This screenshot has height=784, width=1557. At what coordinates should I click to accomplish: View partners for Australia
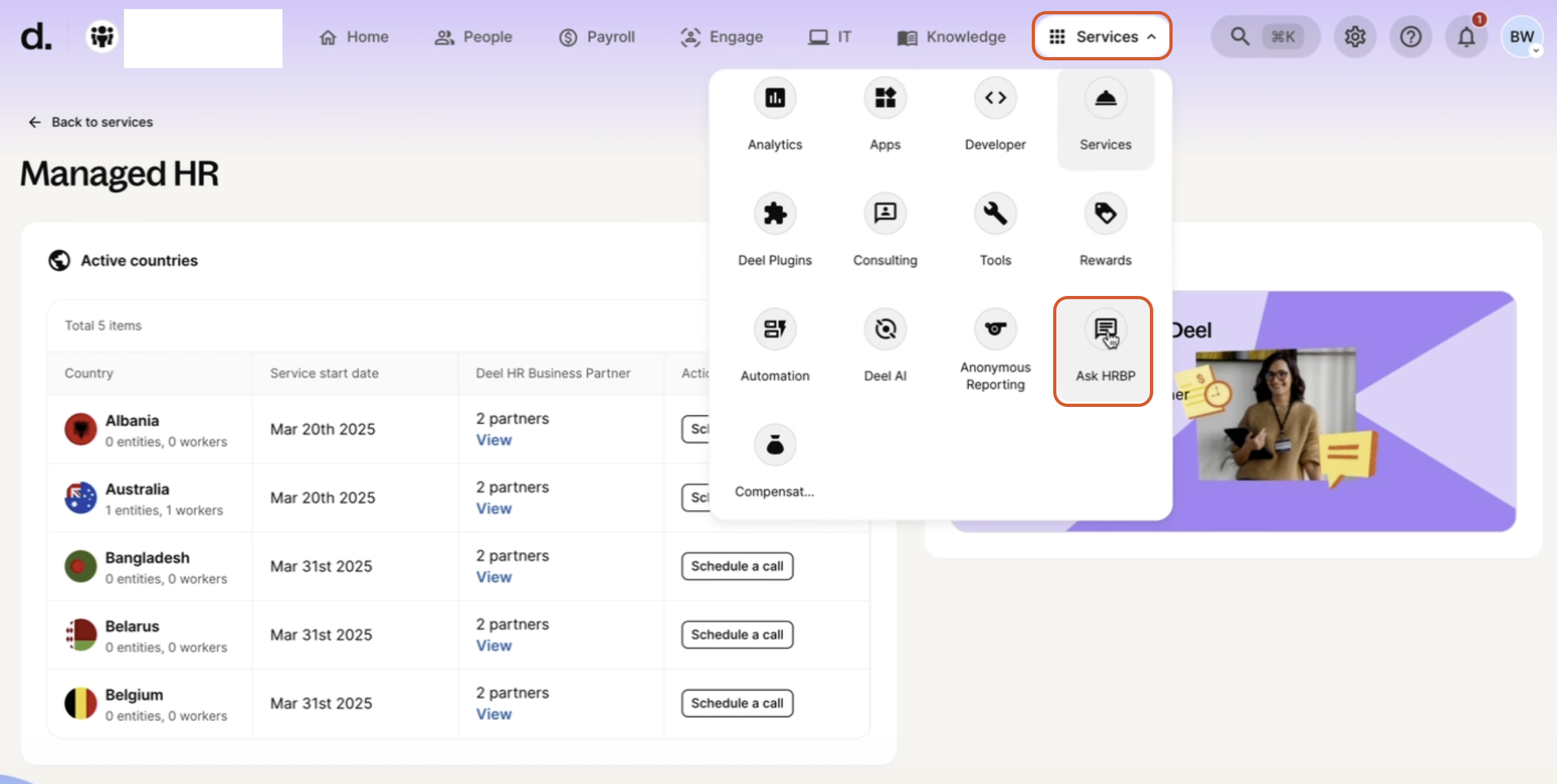tap(493, 509)
